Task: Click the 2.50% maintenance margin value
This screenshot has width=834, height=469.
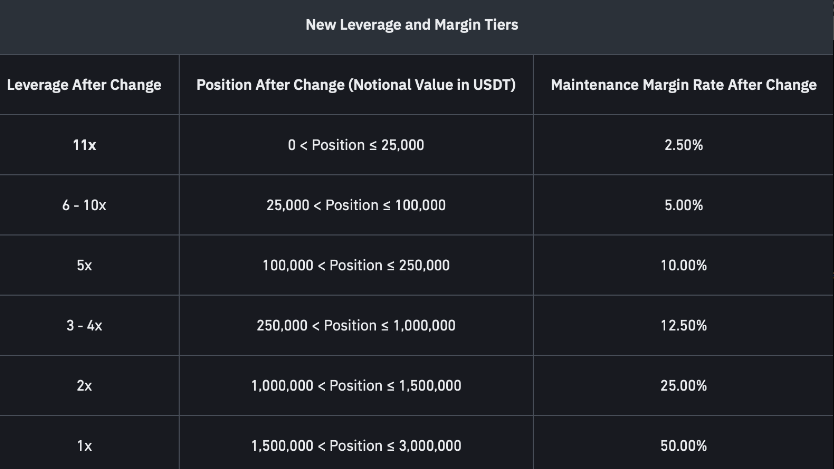Action: click(683, 145)
